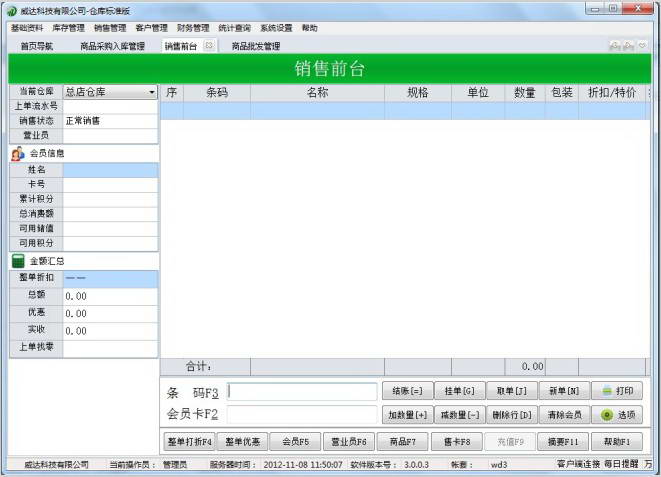The image size is (661, 477).
Task: Click the 营业员F6 button
Action: (x=349, y=442)
